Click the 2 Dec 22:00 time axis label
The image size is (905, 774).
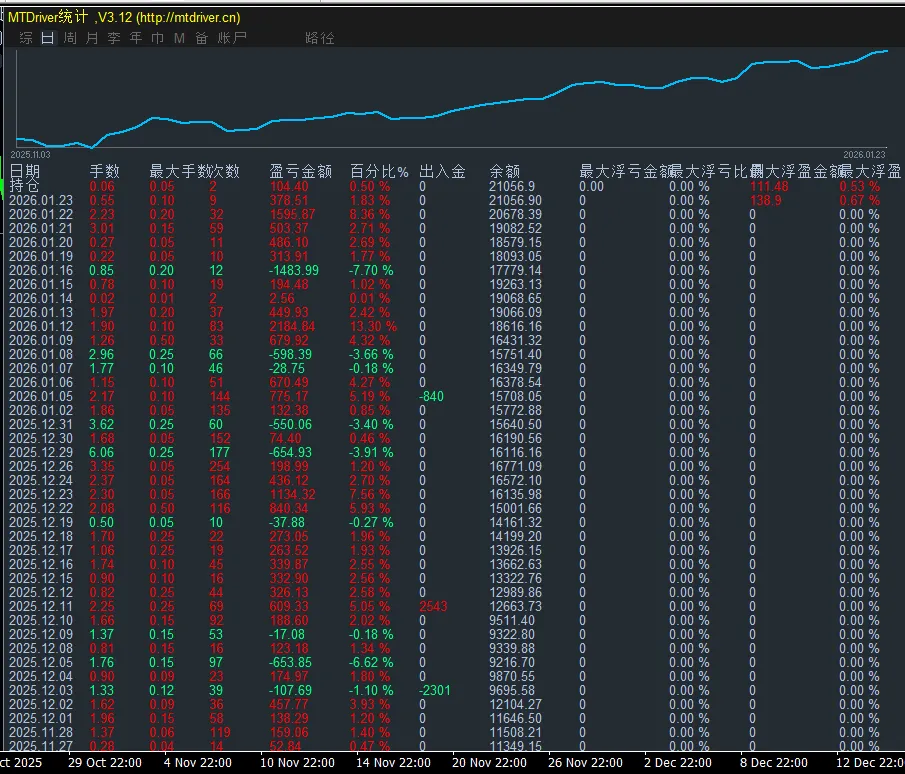click(678, 762)
